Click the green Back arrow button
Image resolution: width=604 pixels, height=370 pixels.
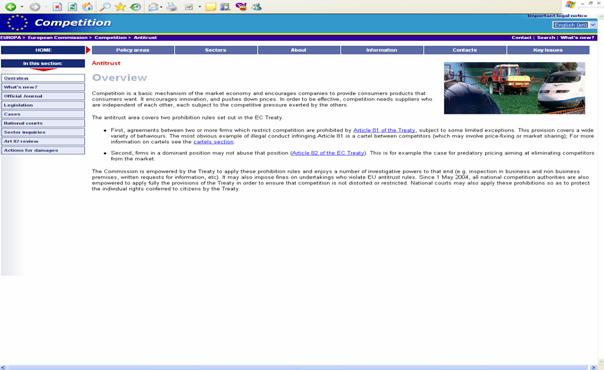pos(11,7)
